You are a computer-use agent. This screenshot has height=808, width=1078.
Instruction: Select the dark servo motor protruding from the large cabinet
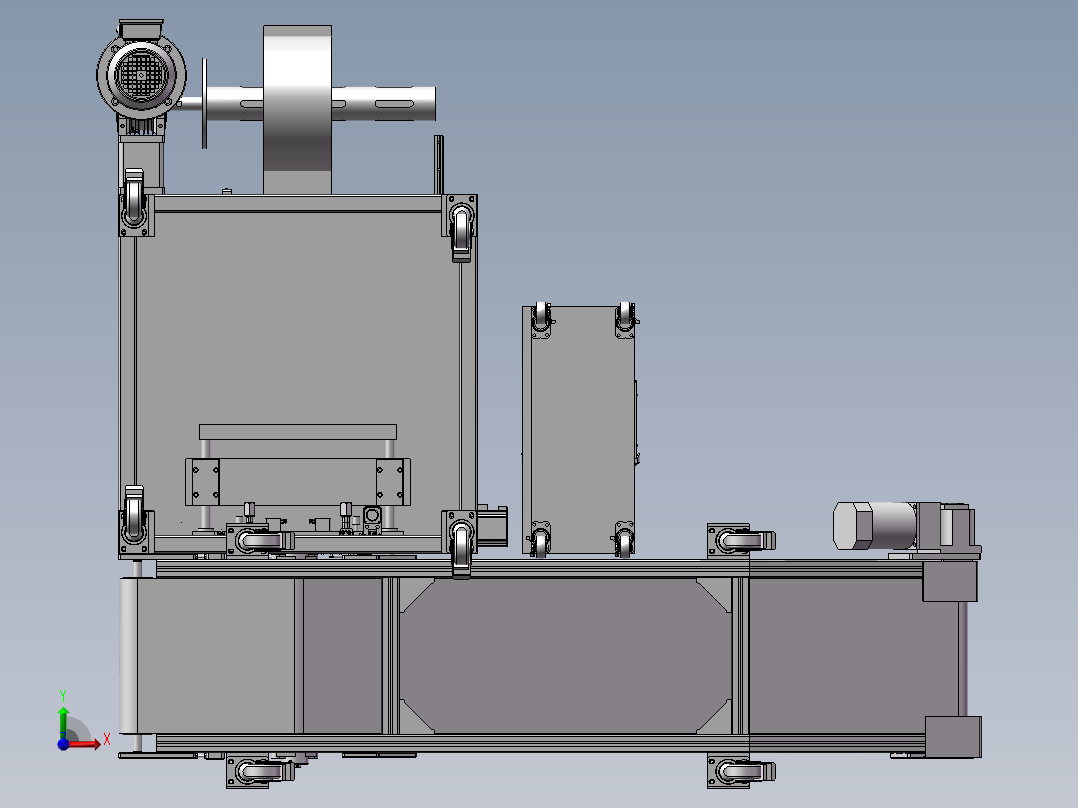pyautogui.click(x=492, y=526)
